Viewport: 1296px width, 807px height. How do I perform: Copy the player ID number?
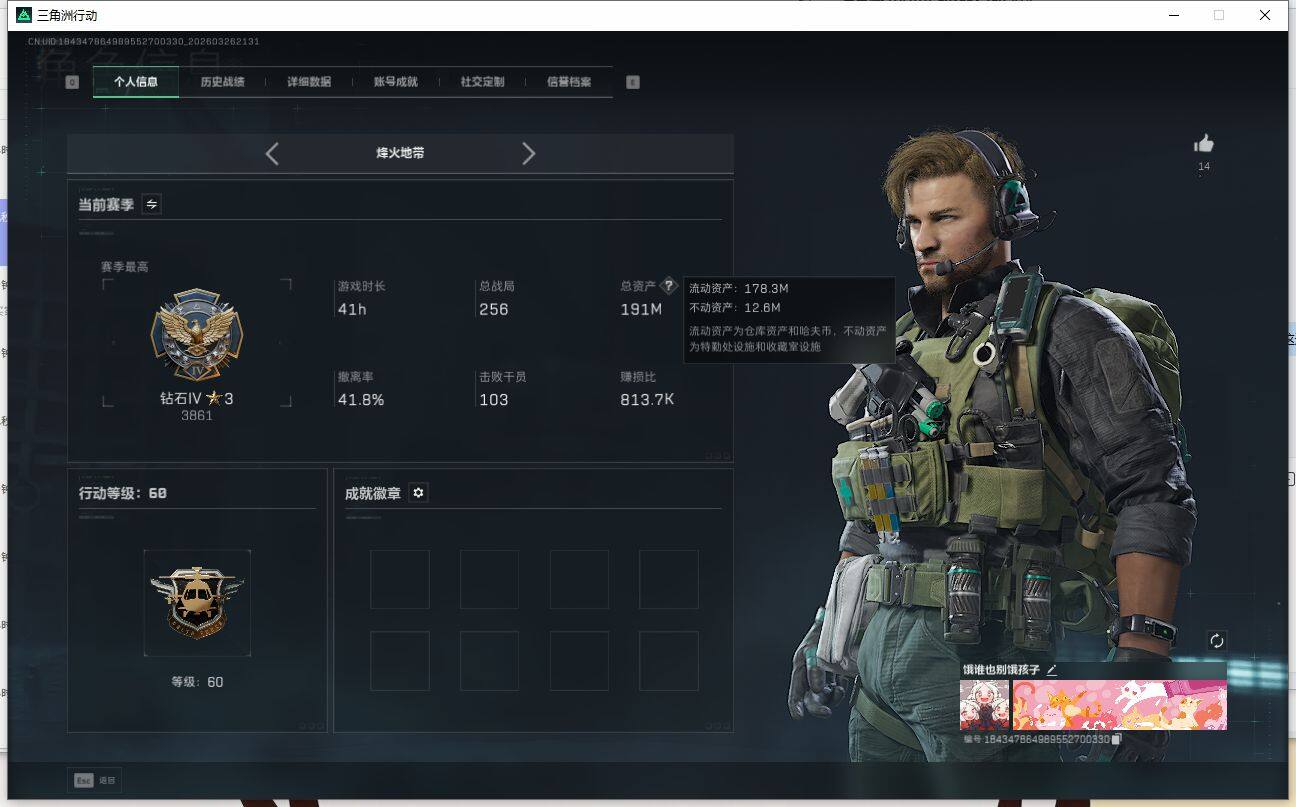1117,739
